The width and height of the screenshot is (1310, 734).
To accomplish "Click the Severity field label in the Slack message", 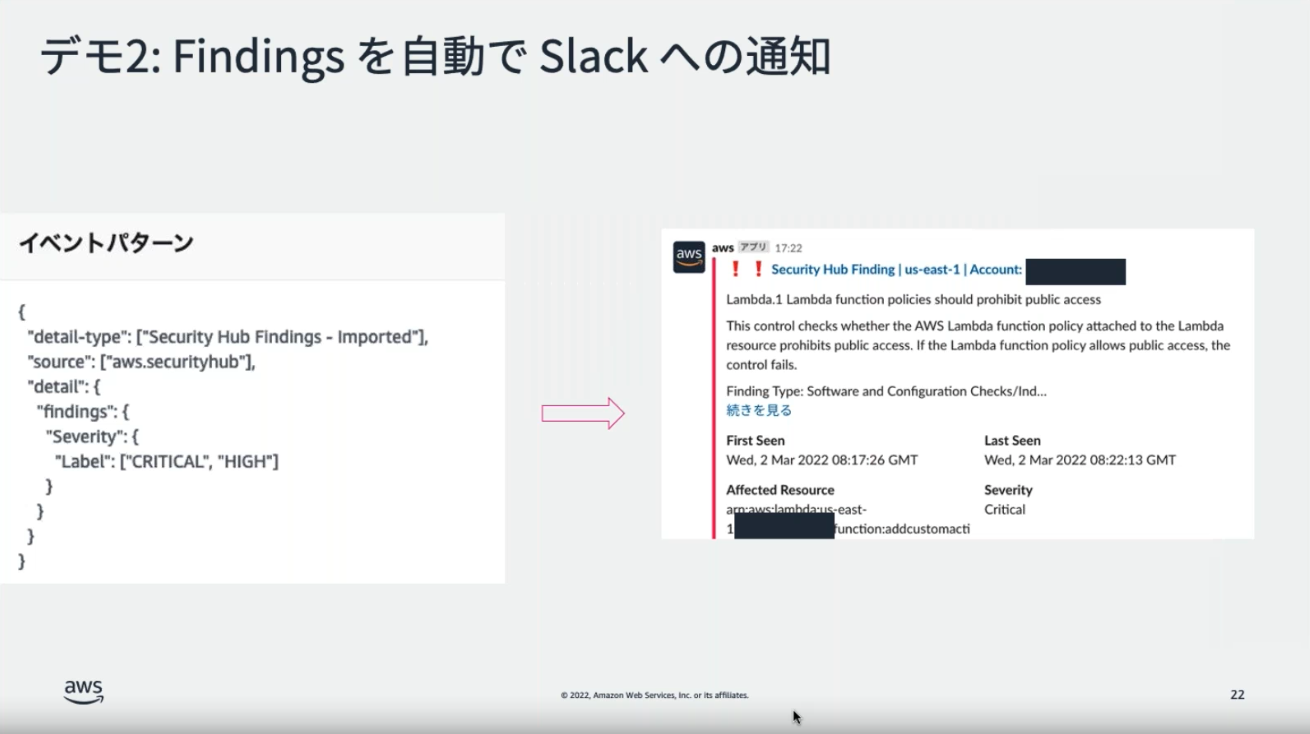I will pos(1008,490).
